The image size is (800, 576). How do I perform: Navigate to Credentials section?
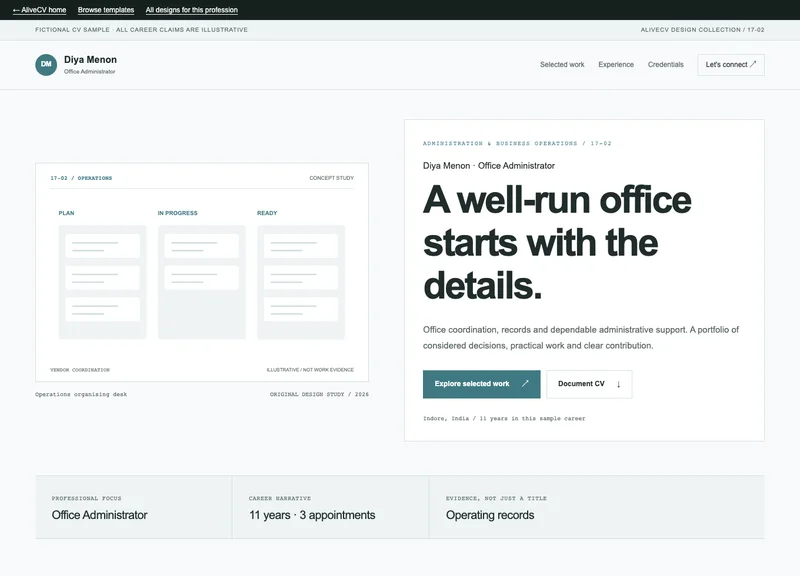pyautogui.click(x=665, y=64)
